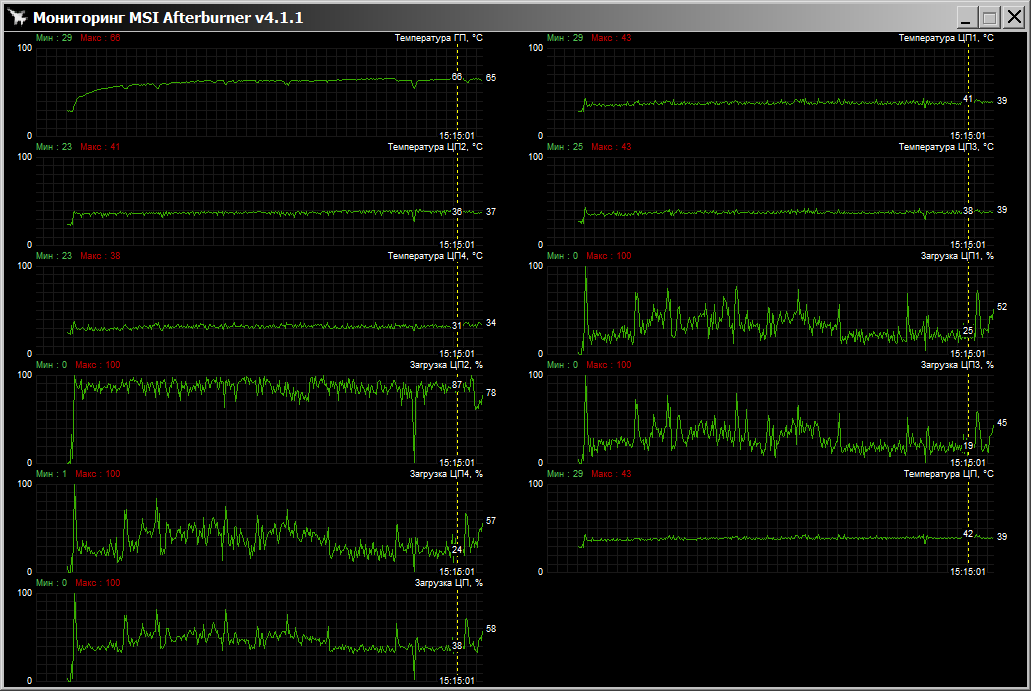Click the white dashed marker in GPU temperature graph
Image resolution: width=1031 pixels, height=691 pixels.
pos(458,100)
